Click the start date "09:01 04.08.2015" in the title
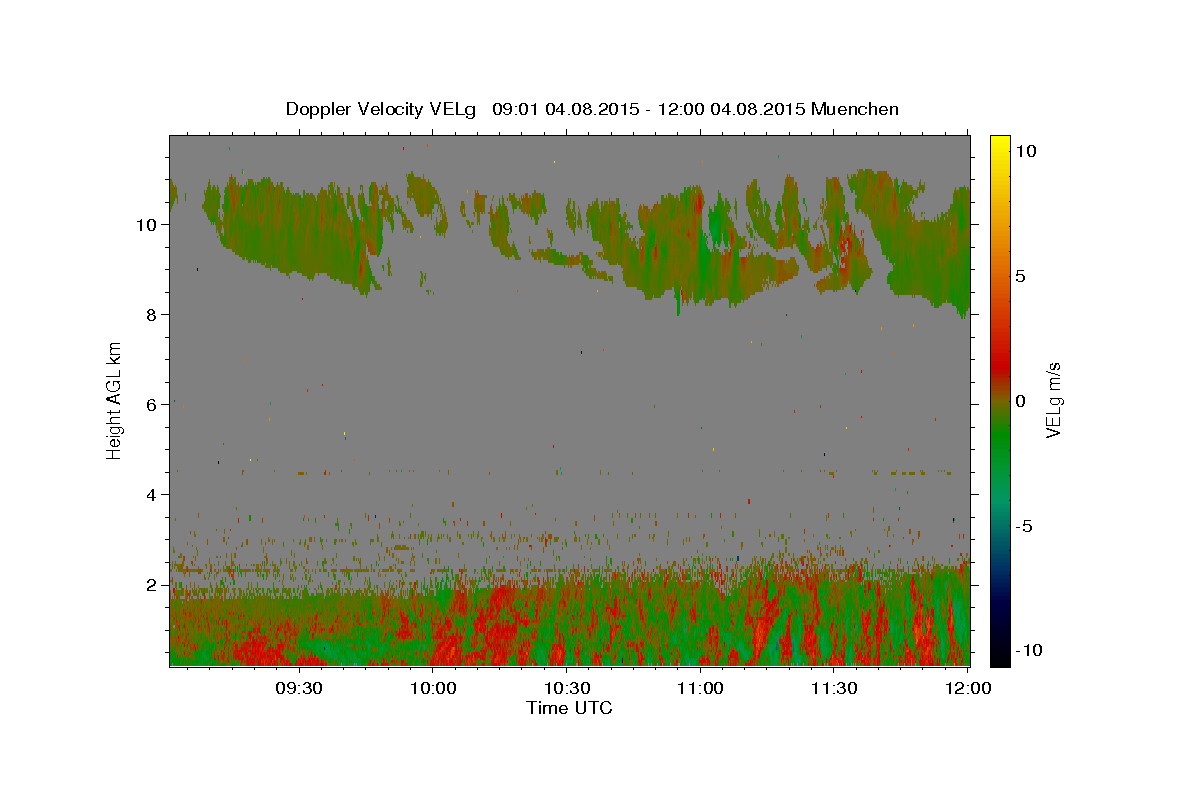 (x=565, y=109)
